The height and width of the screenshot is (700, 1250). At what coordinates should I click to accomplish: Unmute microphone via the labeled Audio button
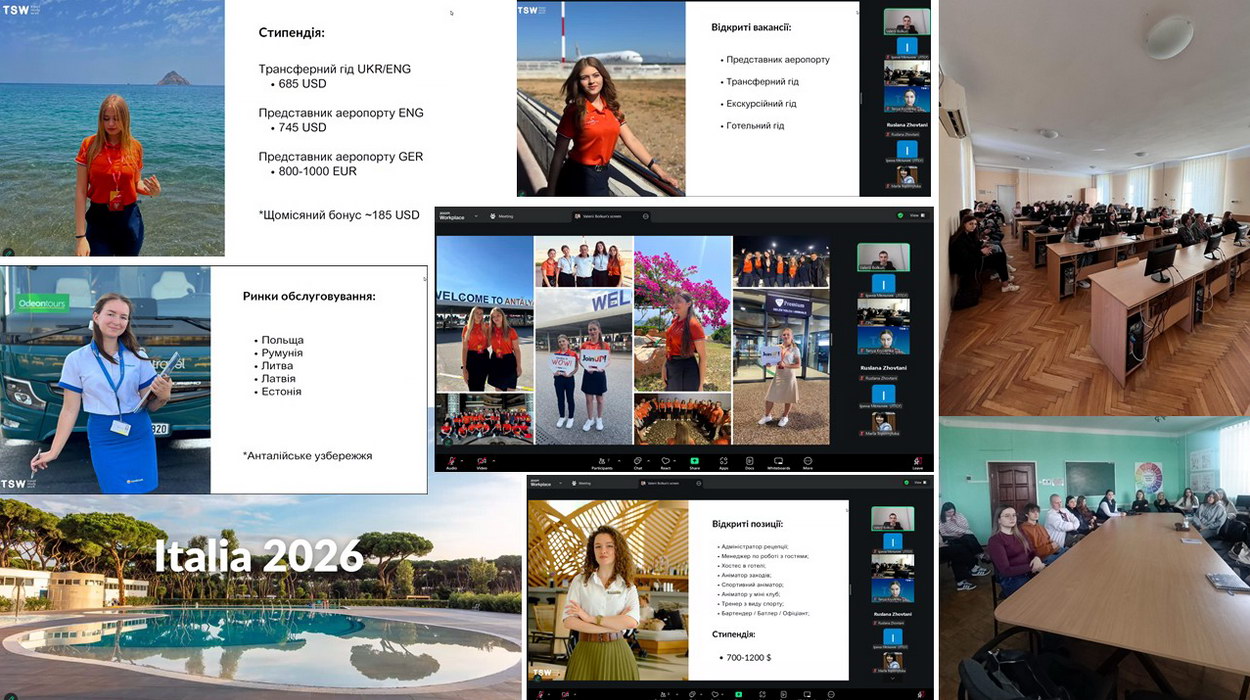[x=452, y=461]
